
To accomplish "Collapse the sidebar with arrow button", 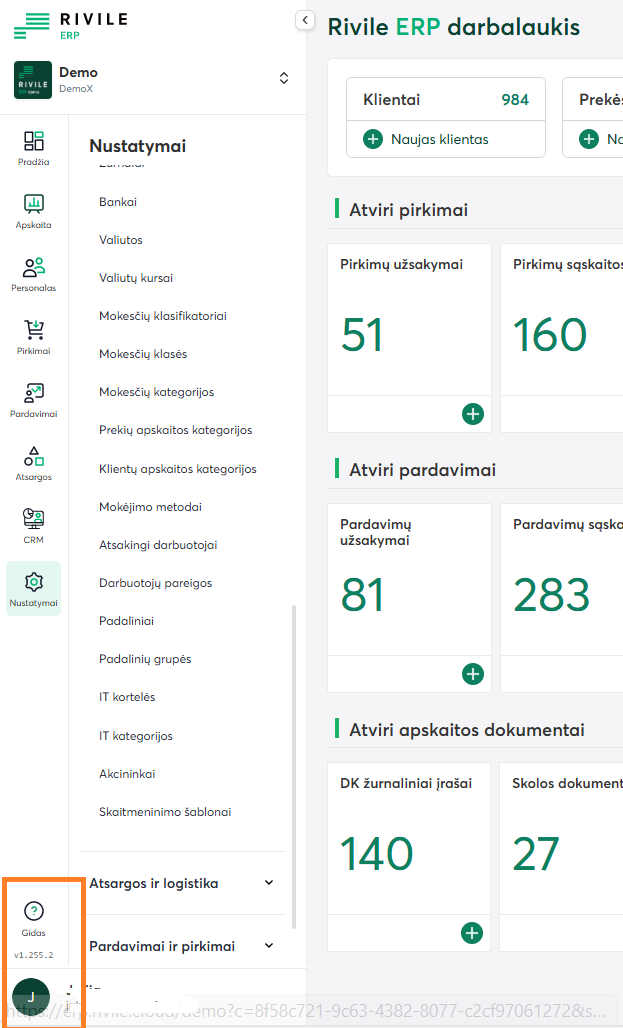I will click(x=305, y=20).
